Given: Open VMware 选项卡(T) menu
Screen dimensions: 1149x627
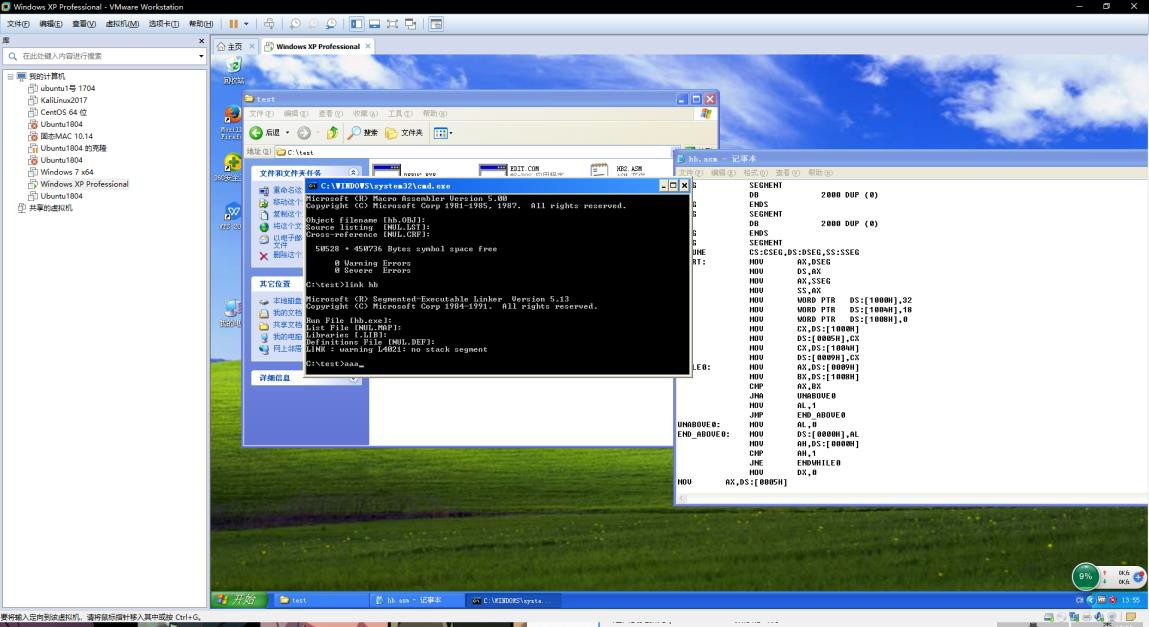Looking at the screenshot, I should coord(164,24).
